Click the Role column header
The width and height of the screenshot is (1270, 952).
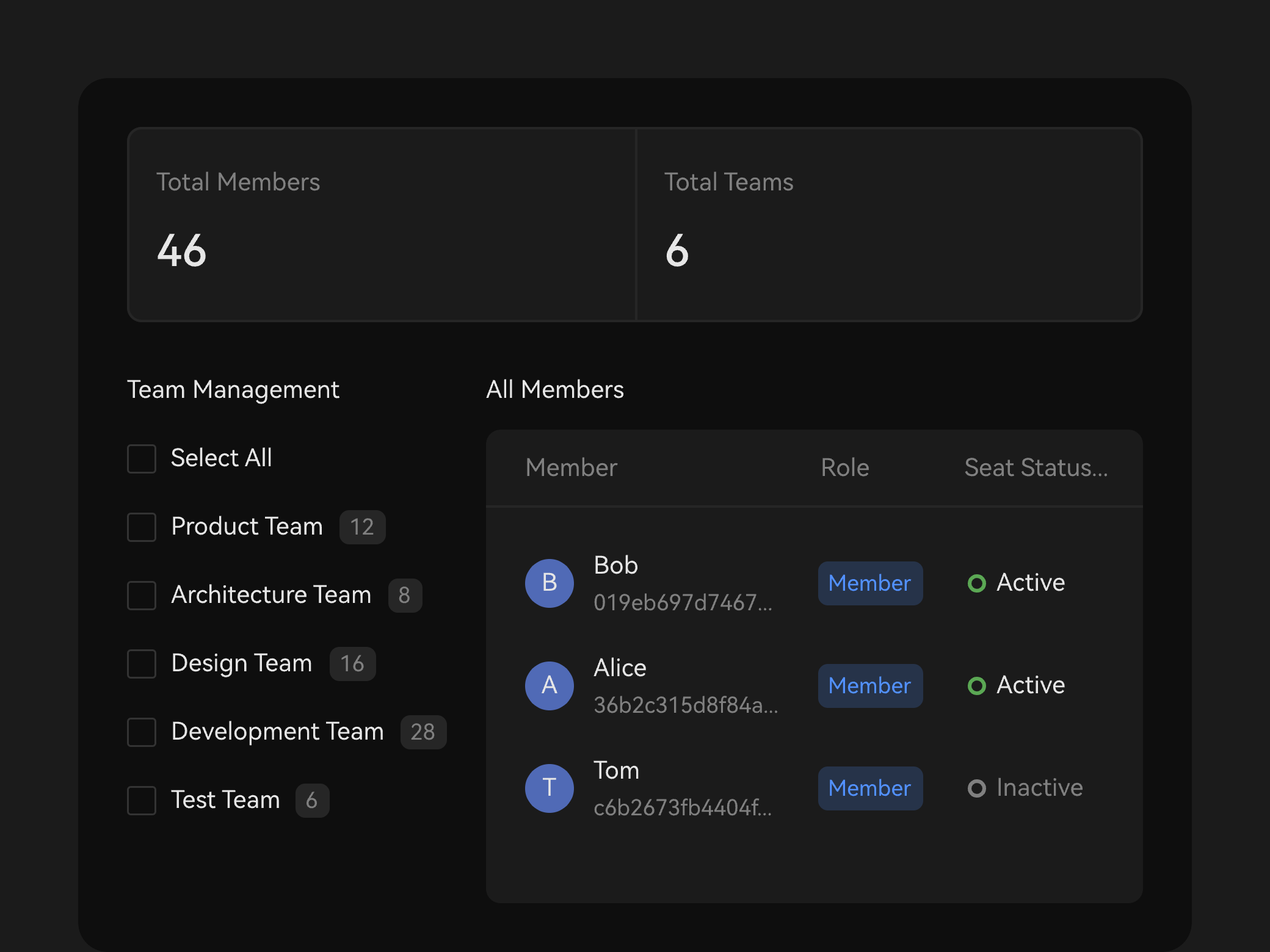coord(845,467)
